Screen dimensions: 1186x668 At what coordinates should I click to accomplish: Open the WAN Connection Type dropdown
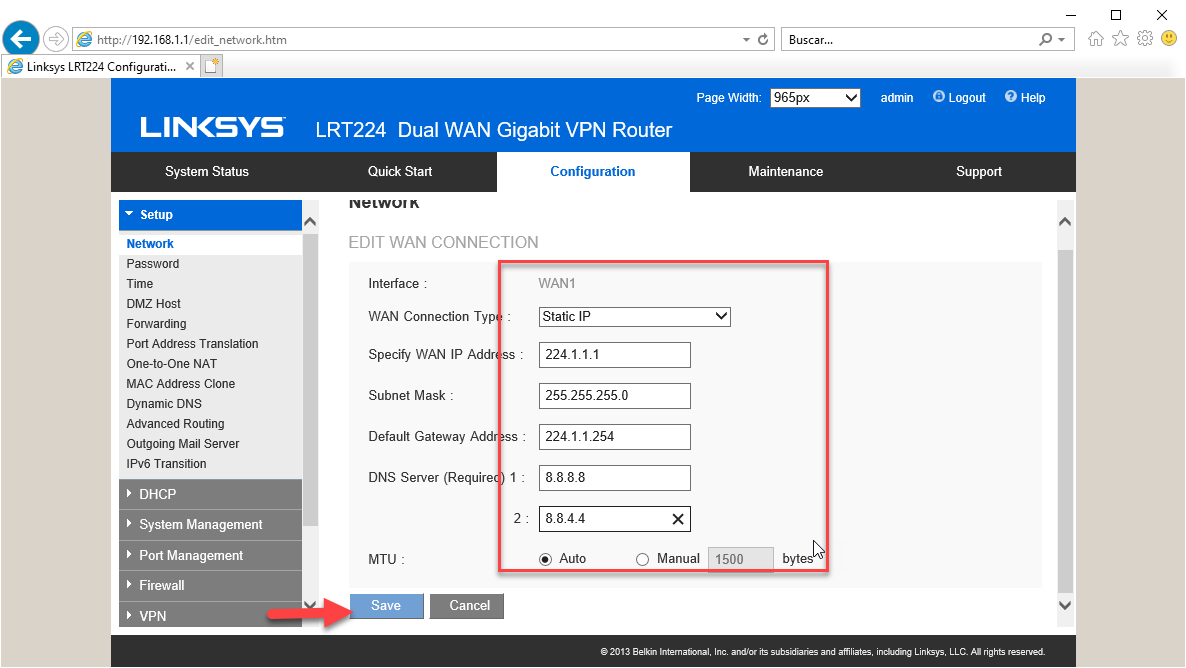(634, 317)
